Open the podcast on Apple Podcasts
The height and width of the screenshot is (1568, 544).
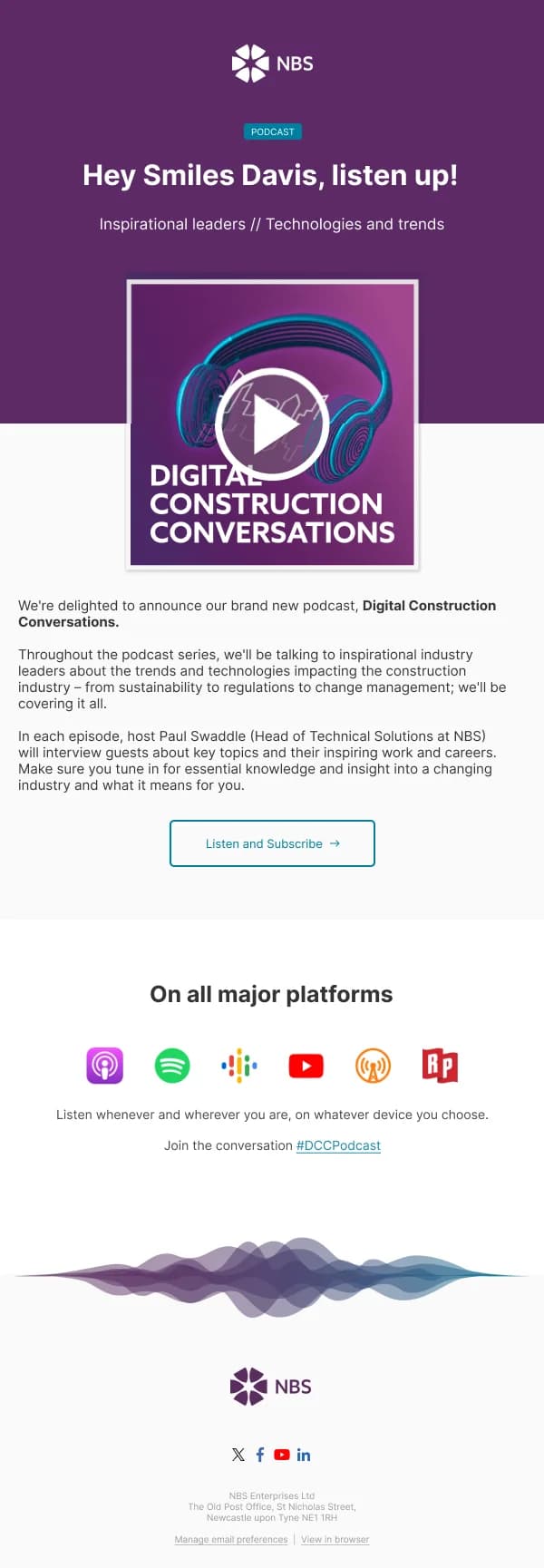(104, 1066)
